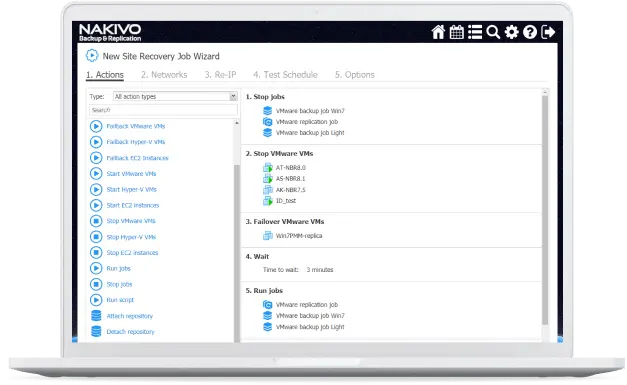Open settings gear icon
The width and height of the screenshot is (627, 385).
[511, 32]
